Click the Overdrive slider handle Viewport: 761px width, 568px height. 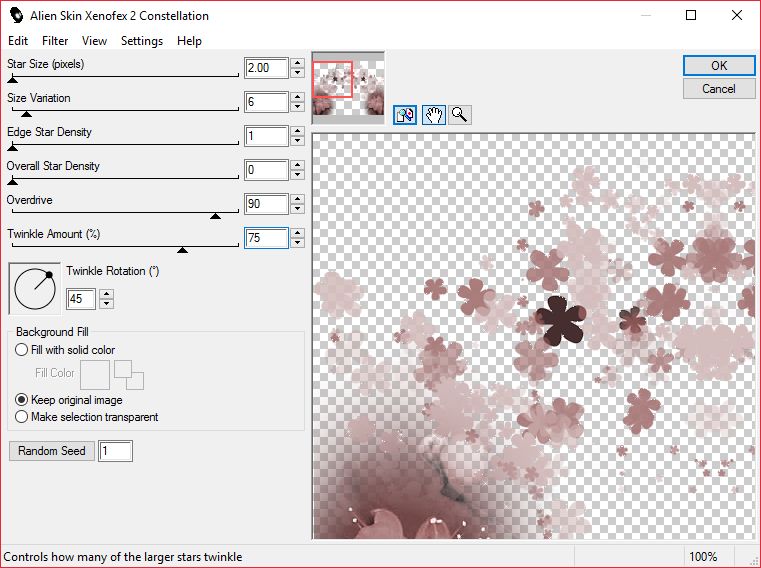coord(215,216)
